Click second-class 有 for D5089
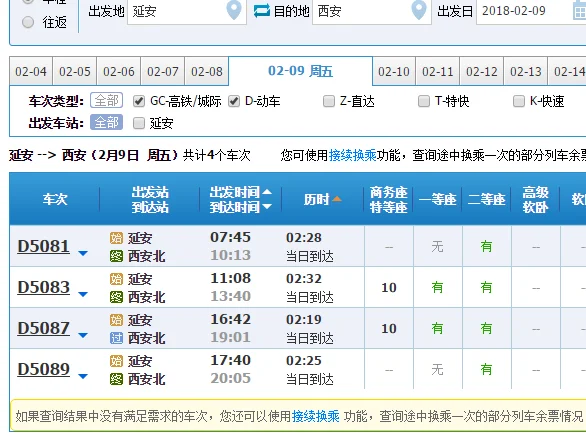The height and width of the screenshot is (433, 586). coord(486,369)
